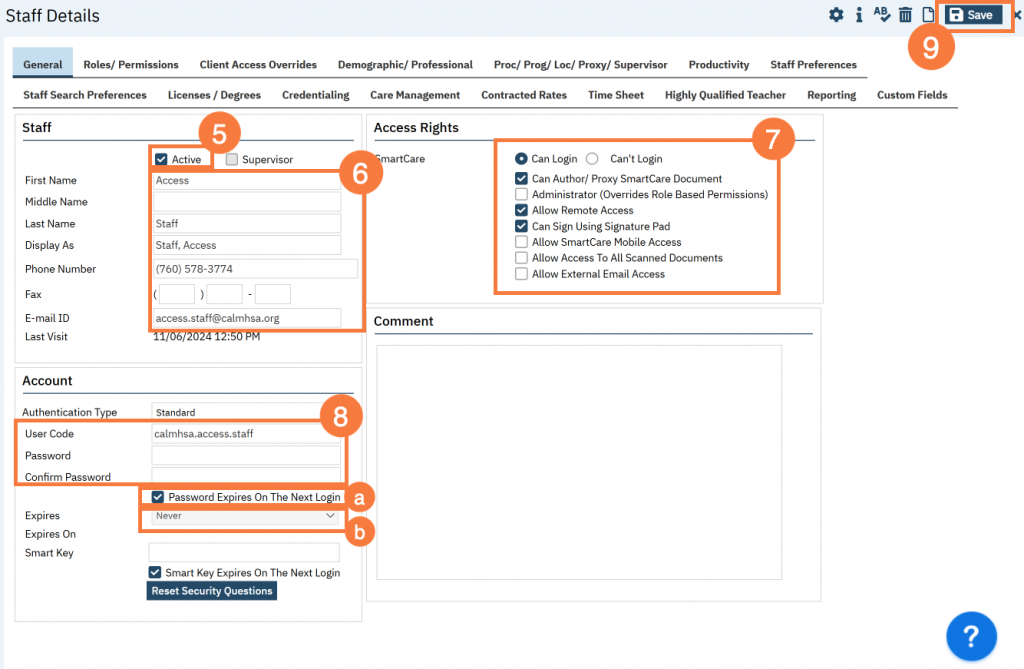Image resolution: width=1024 pixels, height=669 pixels.
Task: Open the blue help question mark
Action: 971,636
